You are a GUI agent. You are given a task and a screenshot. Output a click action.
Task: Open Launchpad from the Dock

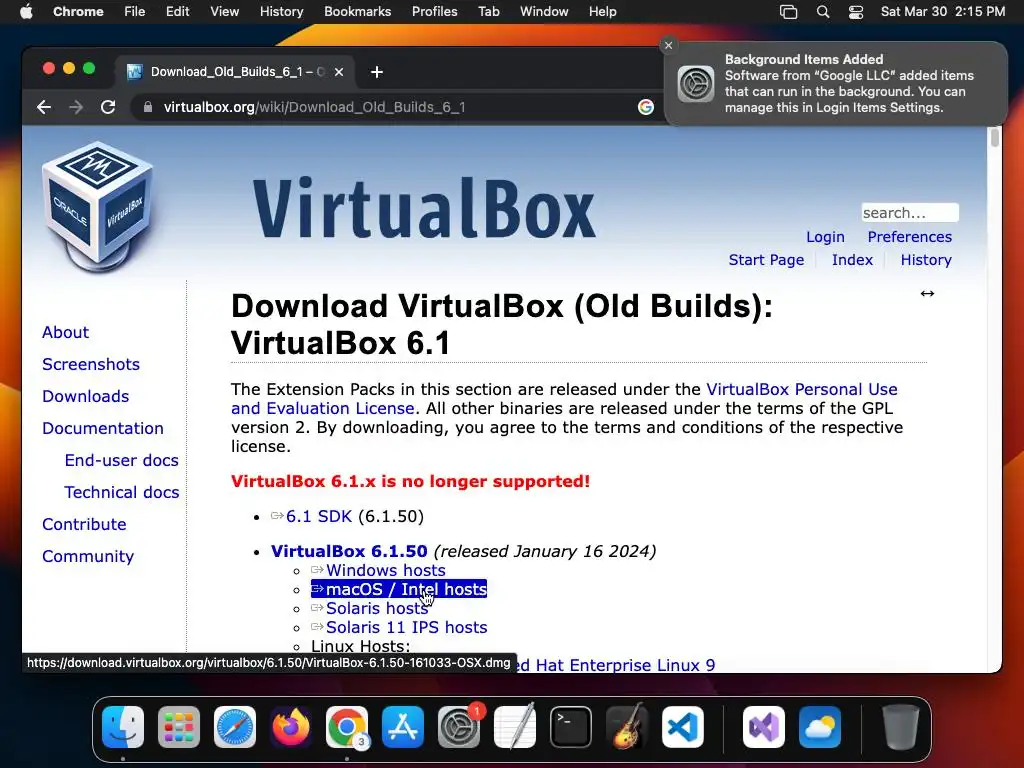pyautogui.click(x=179, y=727)
